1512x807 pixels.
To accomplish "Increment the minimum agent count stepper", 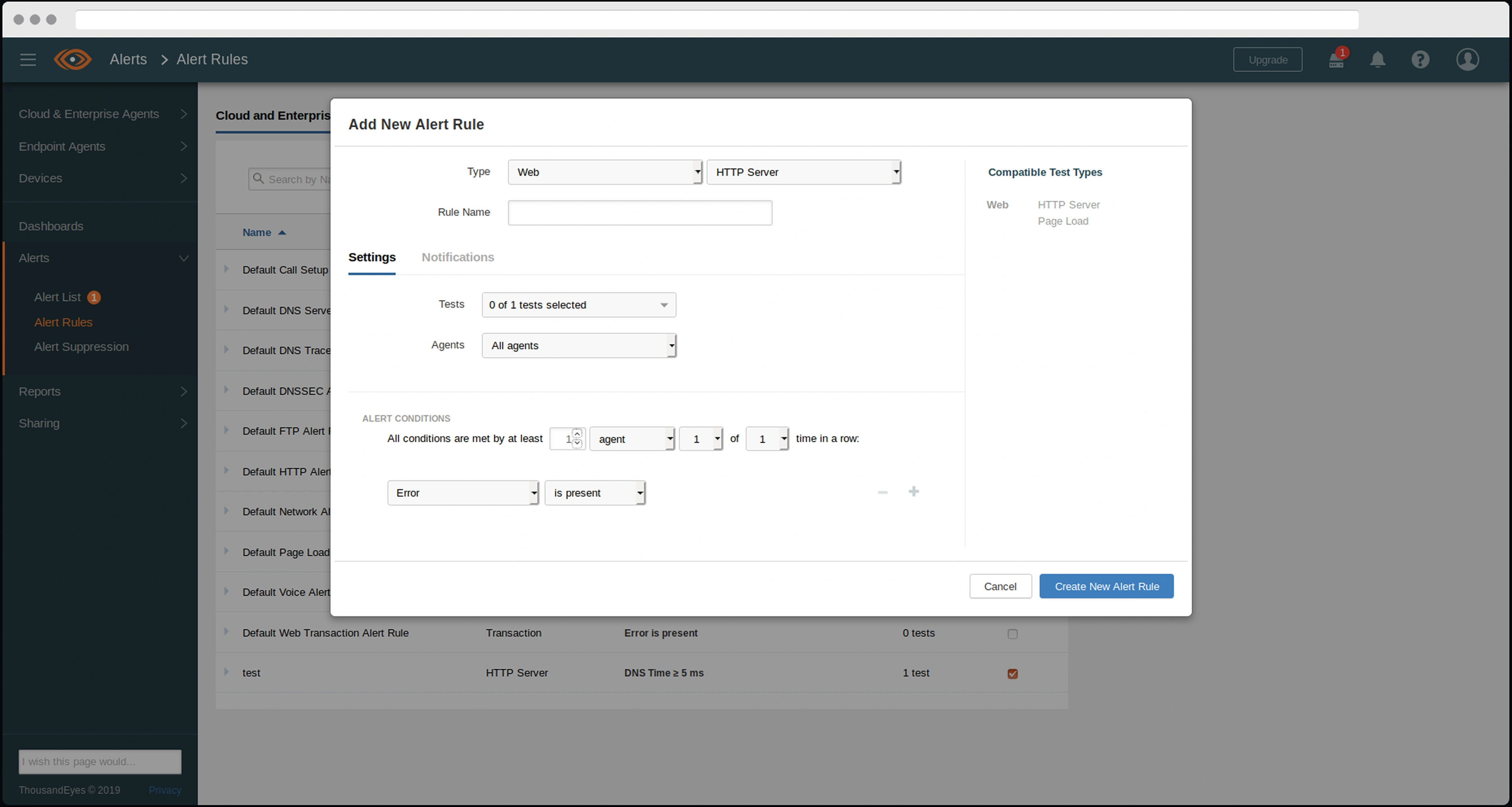I will 577,434.
